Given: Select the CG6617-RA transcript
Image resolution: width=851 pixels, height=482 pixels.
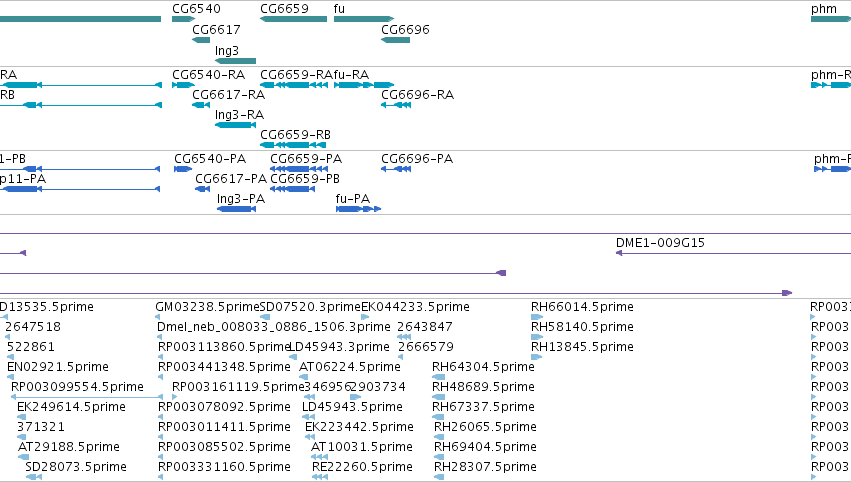Looking at the screenshot, I should click(x=201, y=105).
